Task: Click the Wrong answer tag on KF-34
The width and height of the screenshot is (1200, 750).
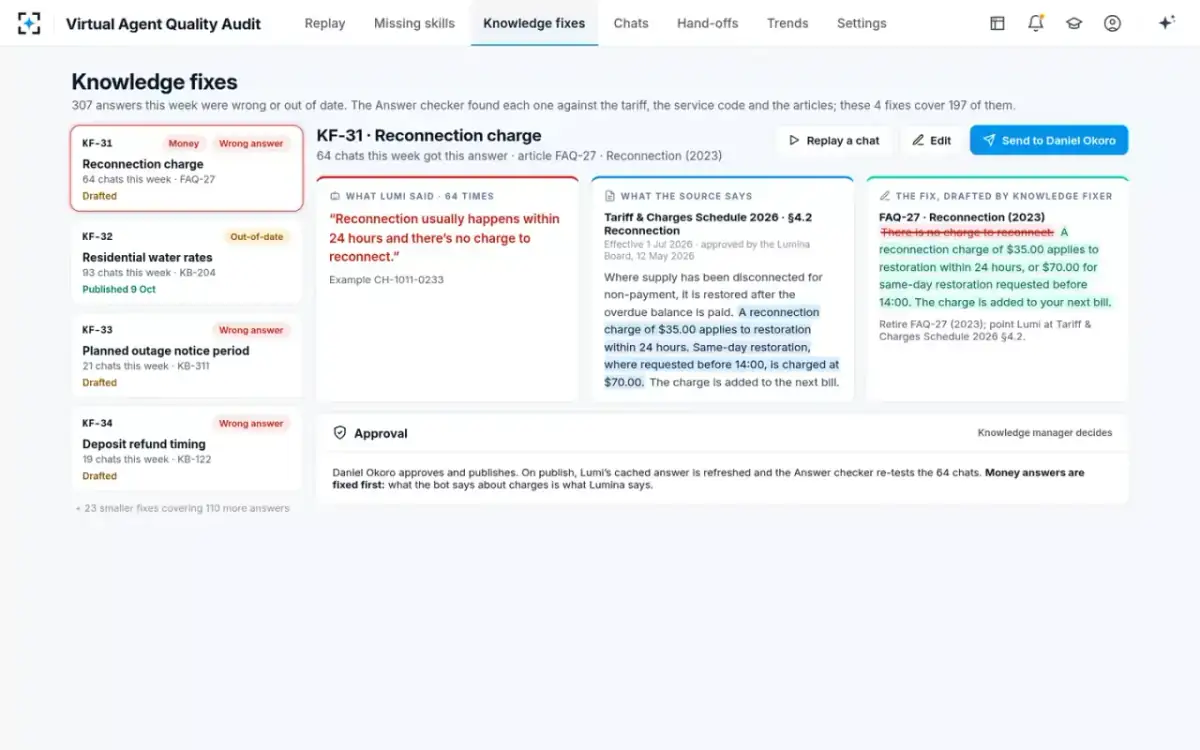Action: click(251, 423)
